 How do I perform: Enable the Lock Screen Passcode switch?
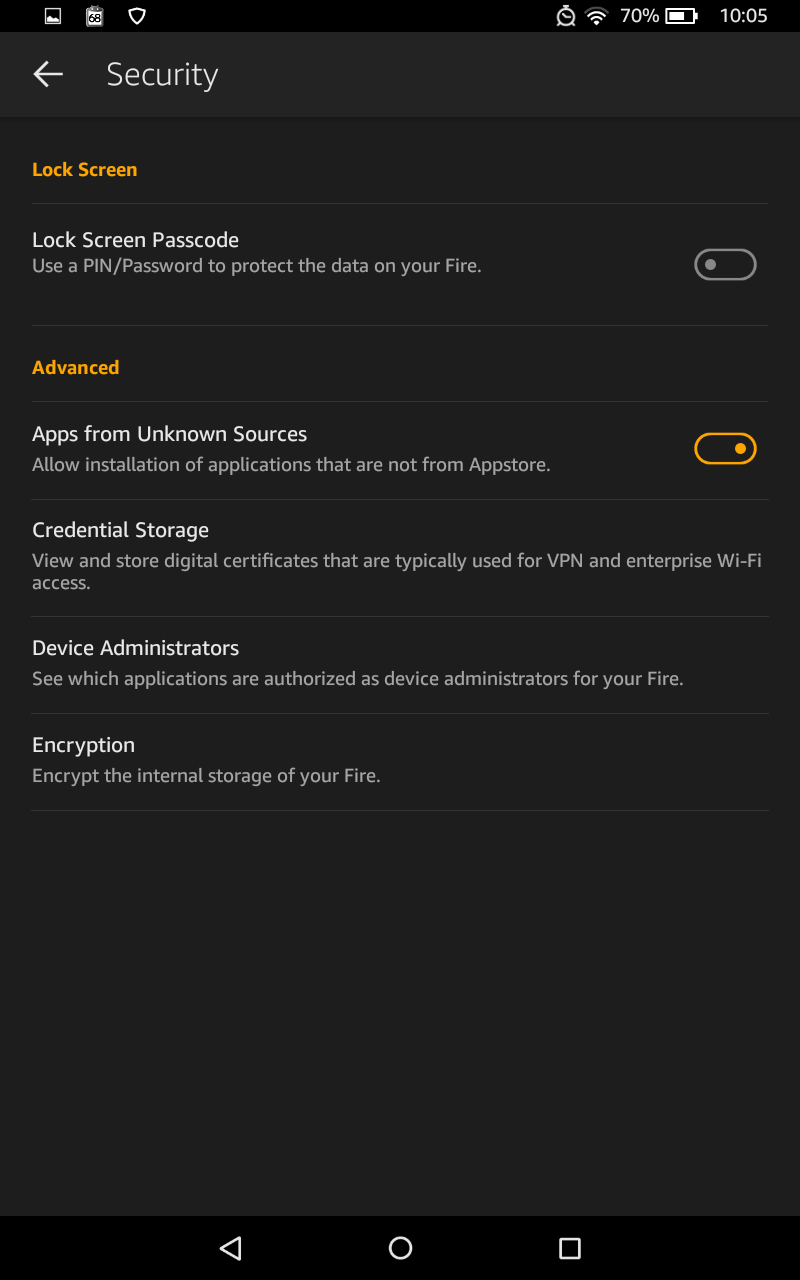pyautogui.click(x=725, y=265)
